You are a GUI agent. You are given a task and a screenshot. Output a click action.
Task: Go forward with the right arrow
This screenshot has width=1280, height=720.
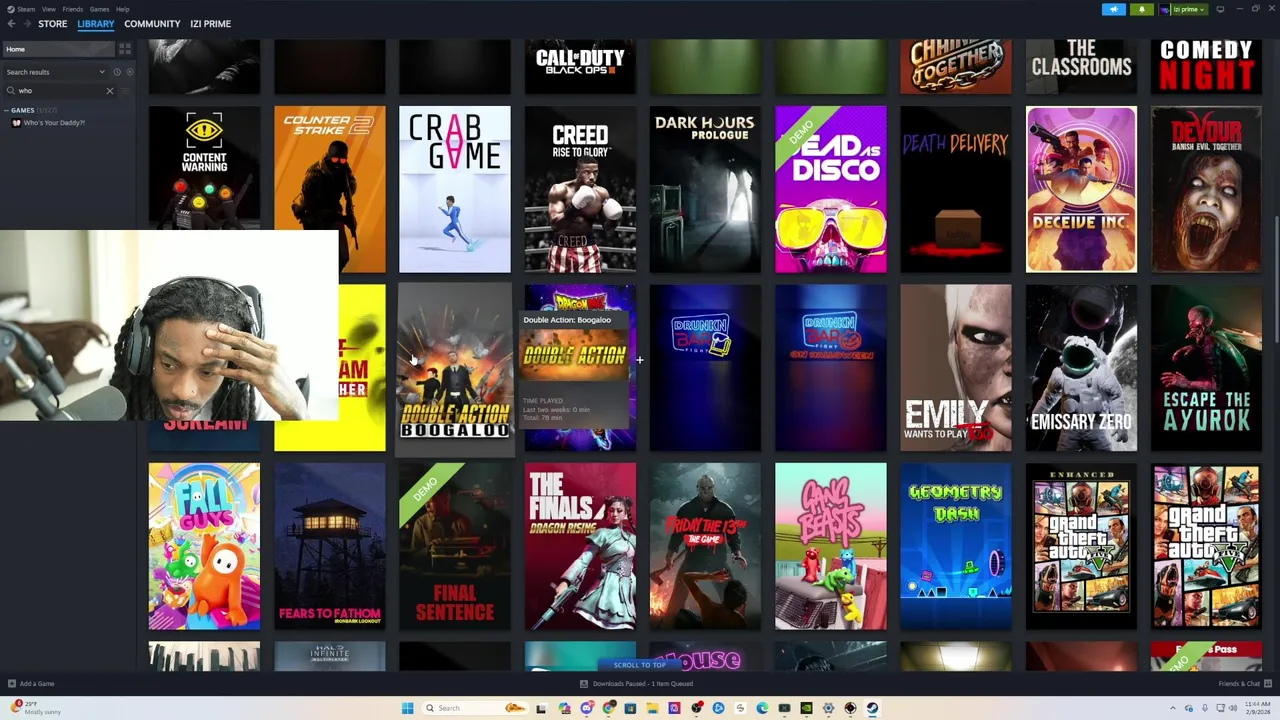pos(26,24)
